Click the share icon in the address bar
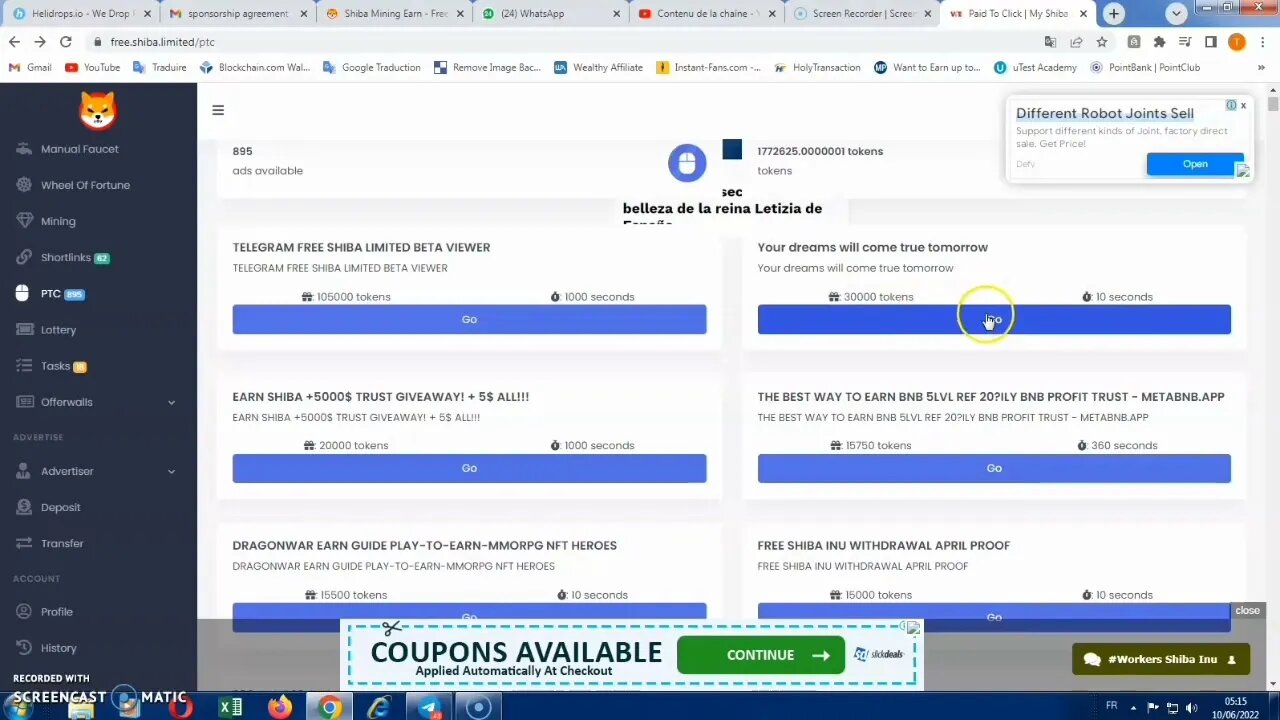Screen dimensions: 1280x720 [1076, 42]
